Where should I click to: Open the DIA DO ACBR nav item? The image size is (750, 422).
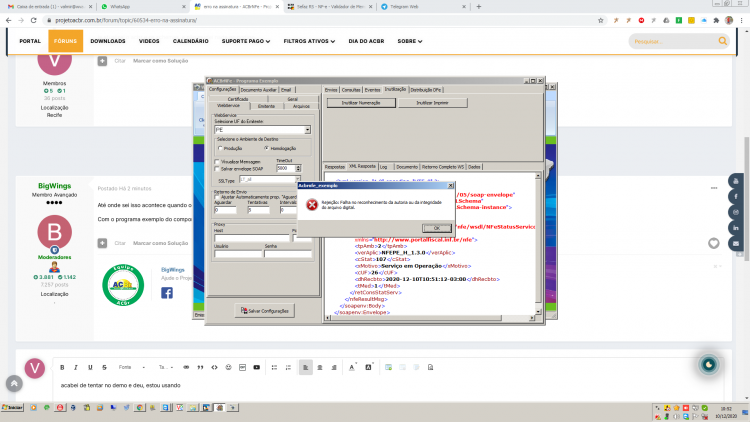[366, 41]
